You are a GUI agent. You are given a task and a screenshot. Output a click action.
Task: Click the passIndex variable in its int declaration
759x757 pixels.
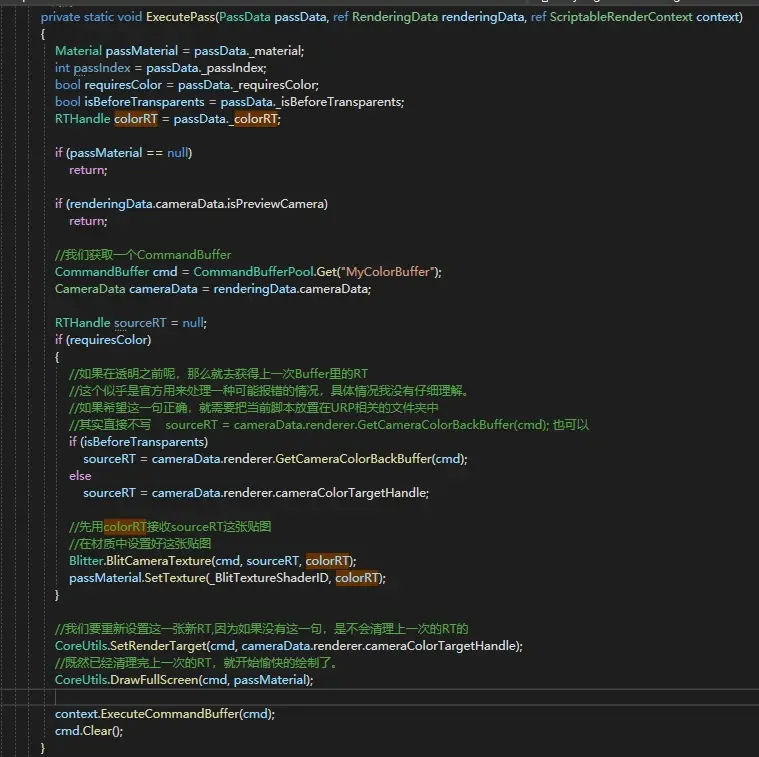click(x=102, y=68)
